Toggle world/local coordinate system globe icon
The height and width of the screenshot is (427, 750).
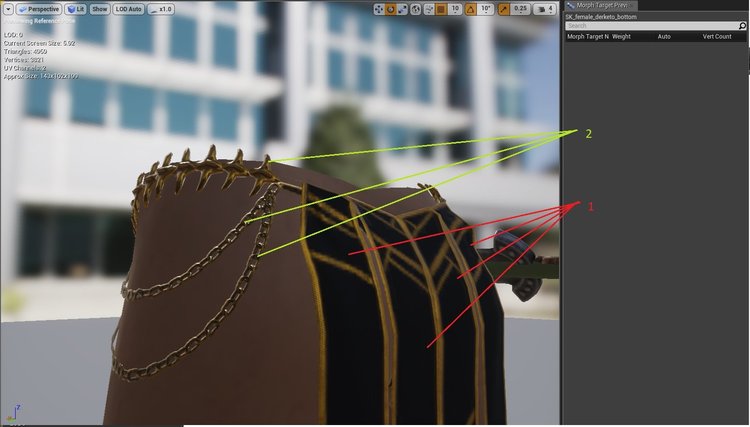(416, 9)
